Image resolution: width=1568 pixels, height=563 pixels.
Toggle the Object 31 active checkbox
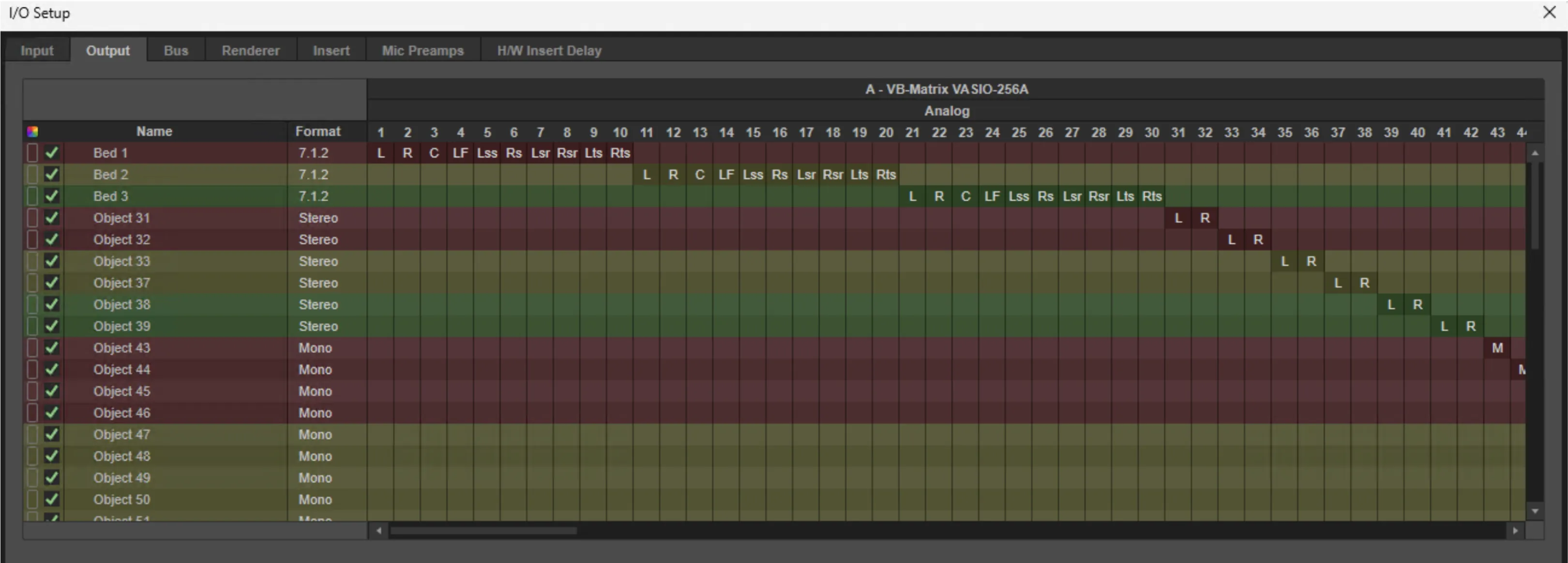tap(52, 218)
